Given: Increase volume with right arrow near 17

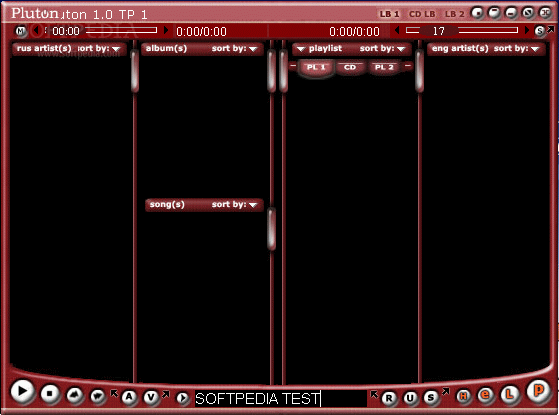Looking at the screenshot, I should (x=527, y=30).
